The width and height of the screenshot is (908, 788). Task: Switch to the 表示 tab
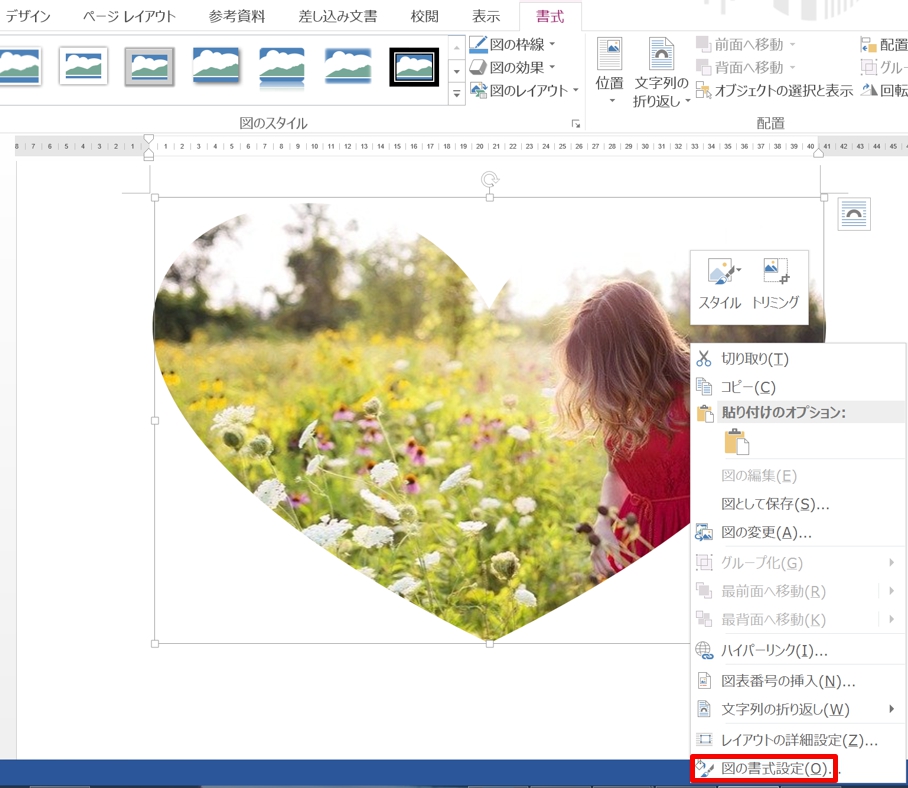(486, 16)
